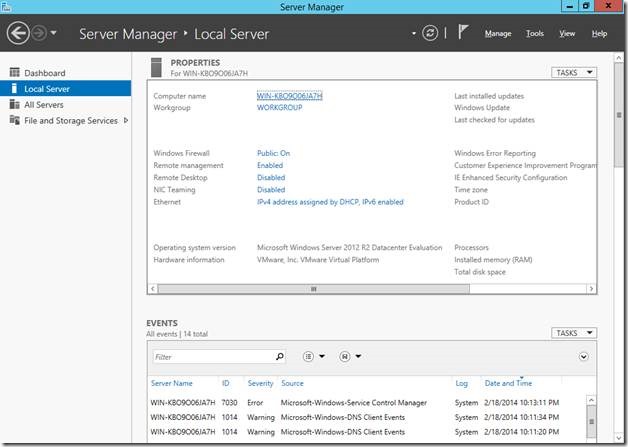Click the Local Server breadcrumb title

tap(231, 34)
